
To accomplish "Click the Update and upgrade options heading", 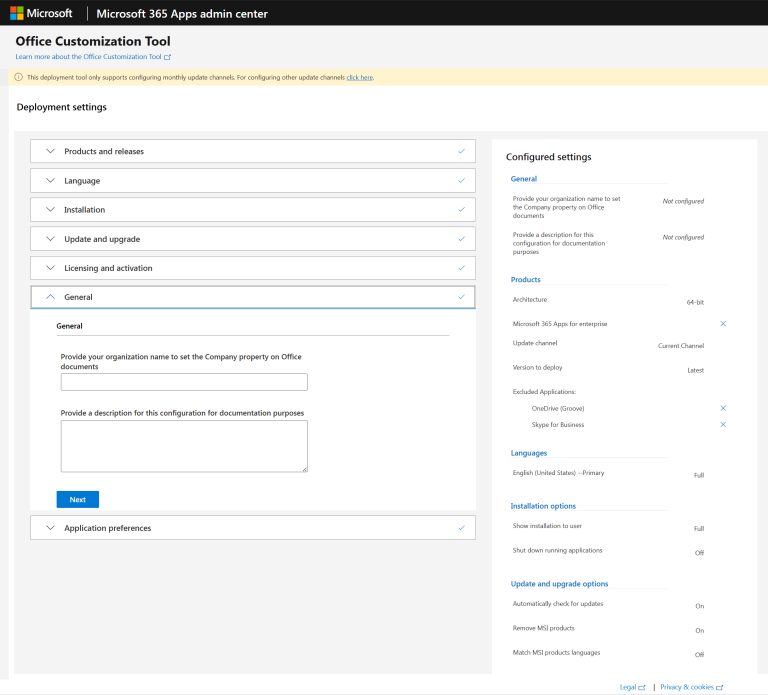I will [559, 584].
